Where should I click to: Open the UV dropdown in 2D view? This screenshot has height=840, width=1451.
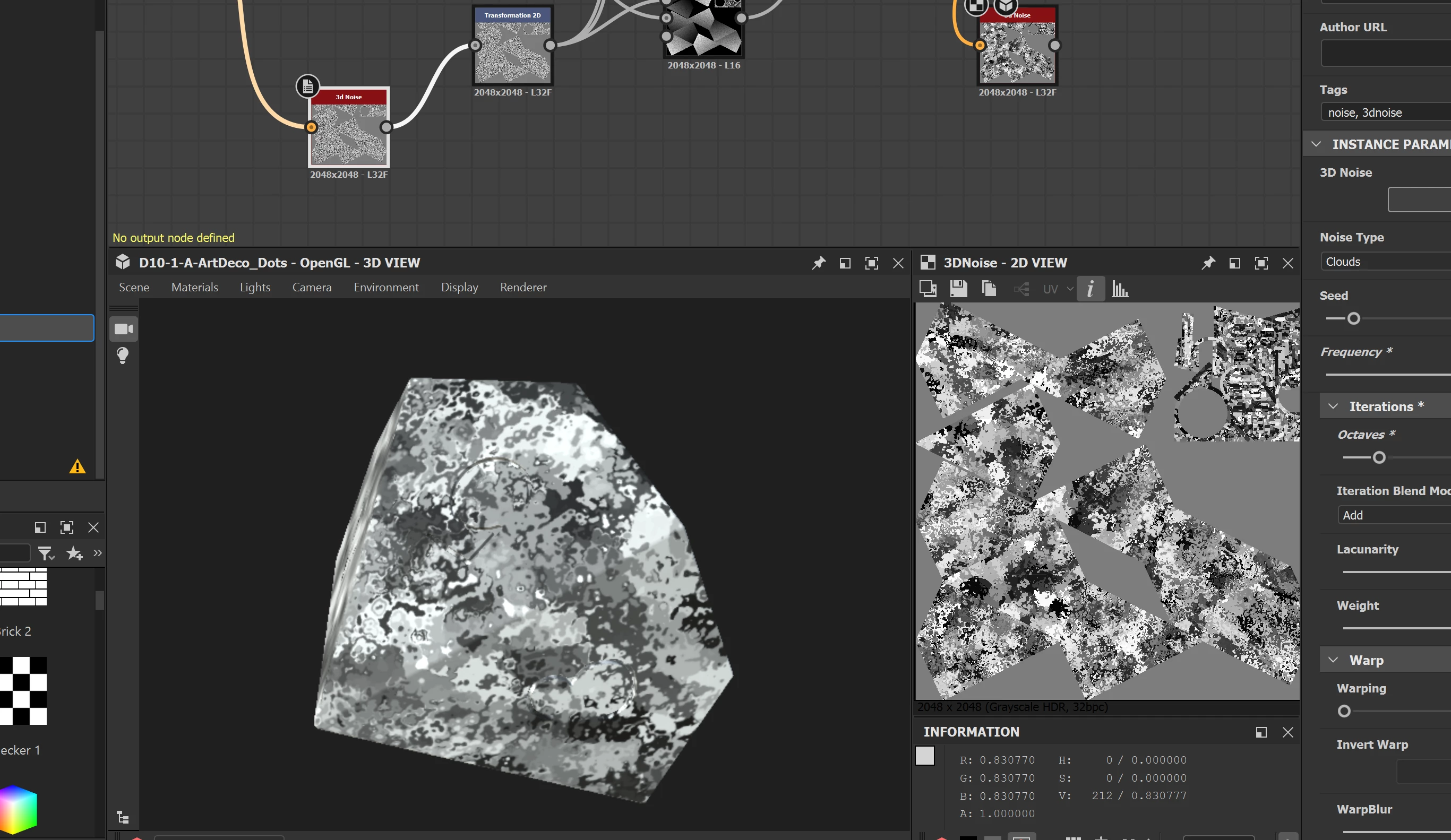coord(1058,289)
